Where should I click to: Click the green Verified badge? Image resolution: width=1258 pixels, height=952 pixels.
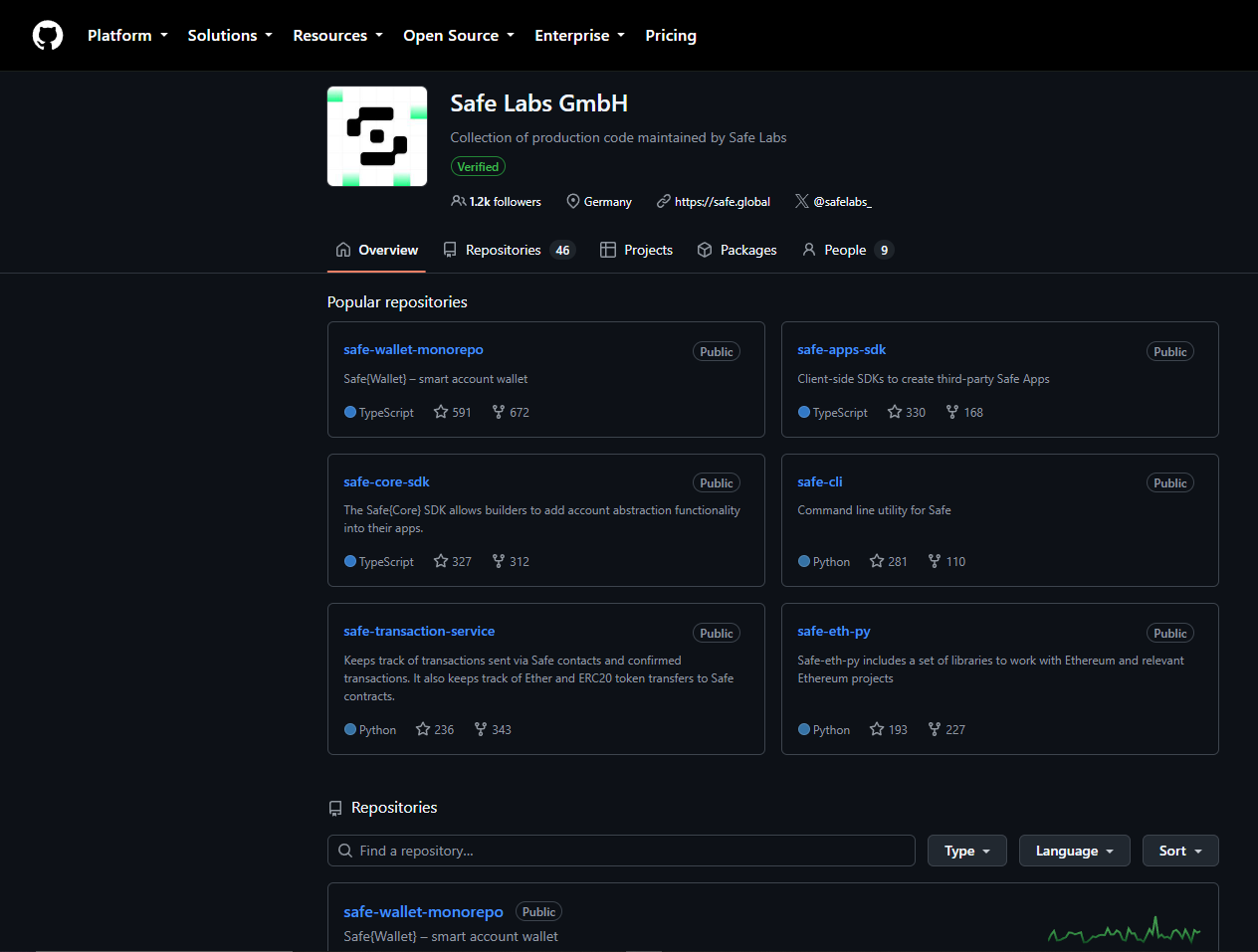point(478,167)
